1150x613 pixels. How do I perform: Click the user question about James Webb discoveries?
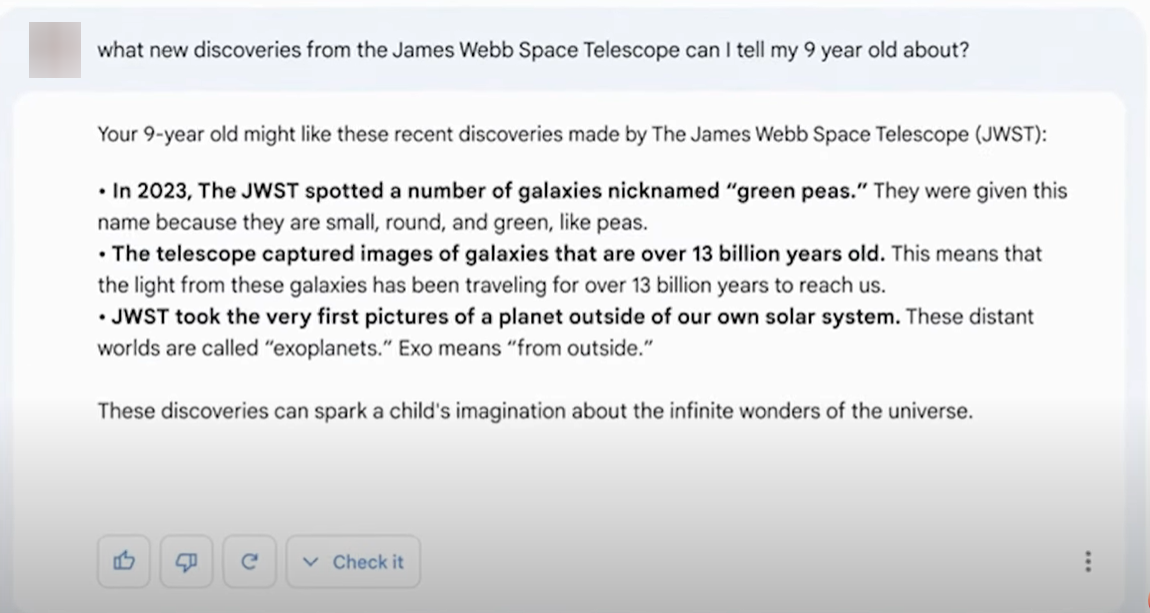[533, 50]
